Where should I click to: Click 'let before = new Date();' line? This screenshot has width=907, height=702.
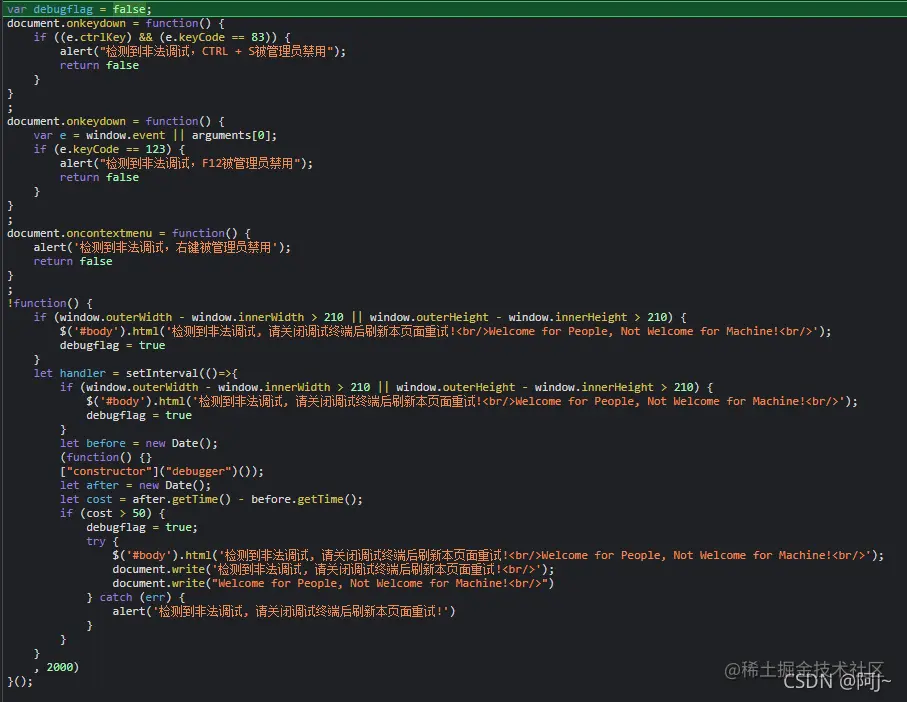tap(139, 444)
